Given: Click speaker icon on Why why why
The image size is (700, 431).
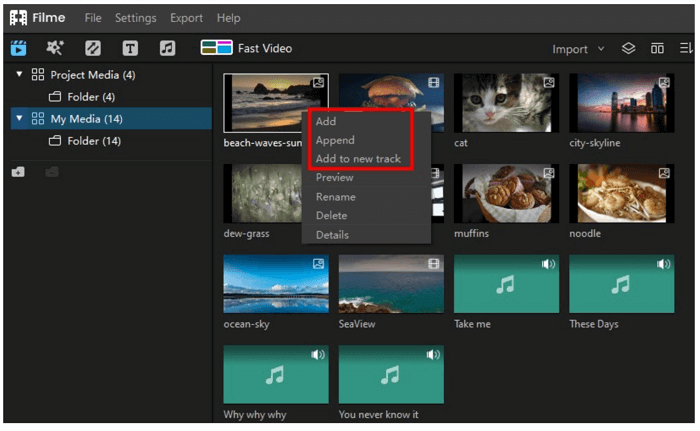Looking at the screenshot, I should pyautogui.click(x=318, y=355).
